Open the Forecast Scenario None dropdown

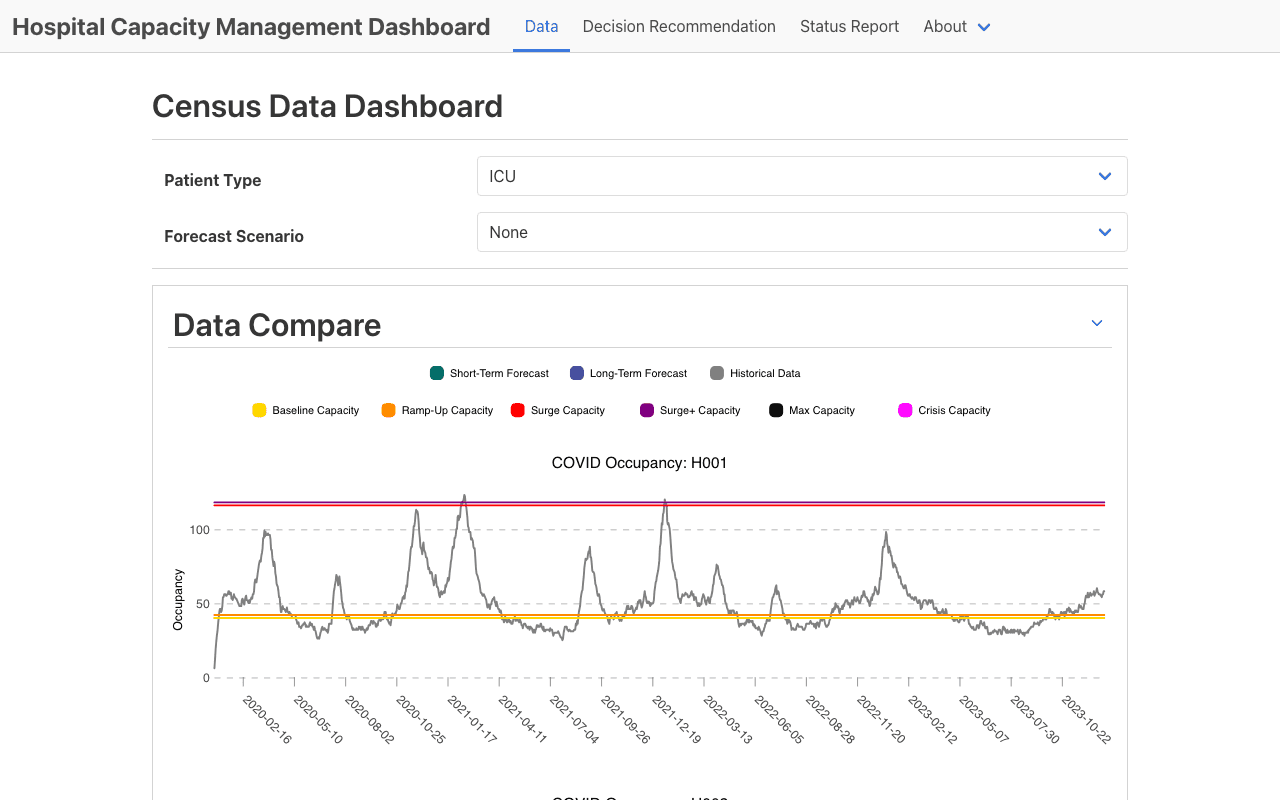[802, 232]
